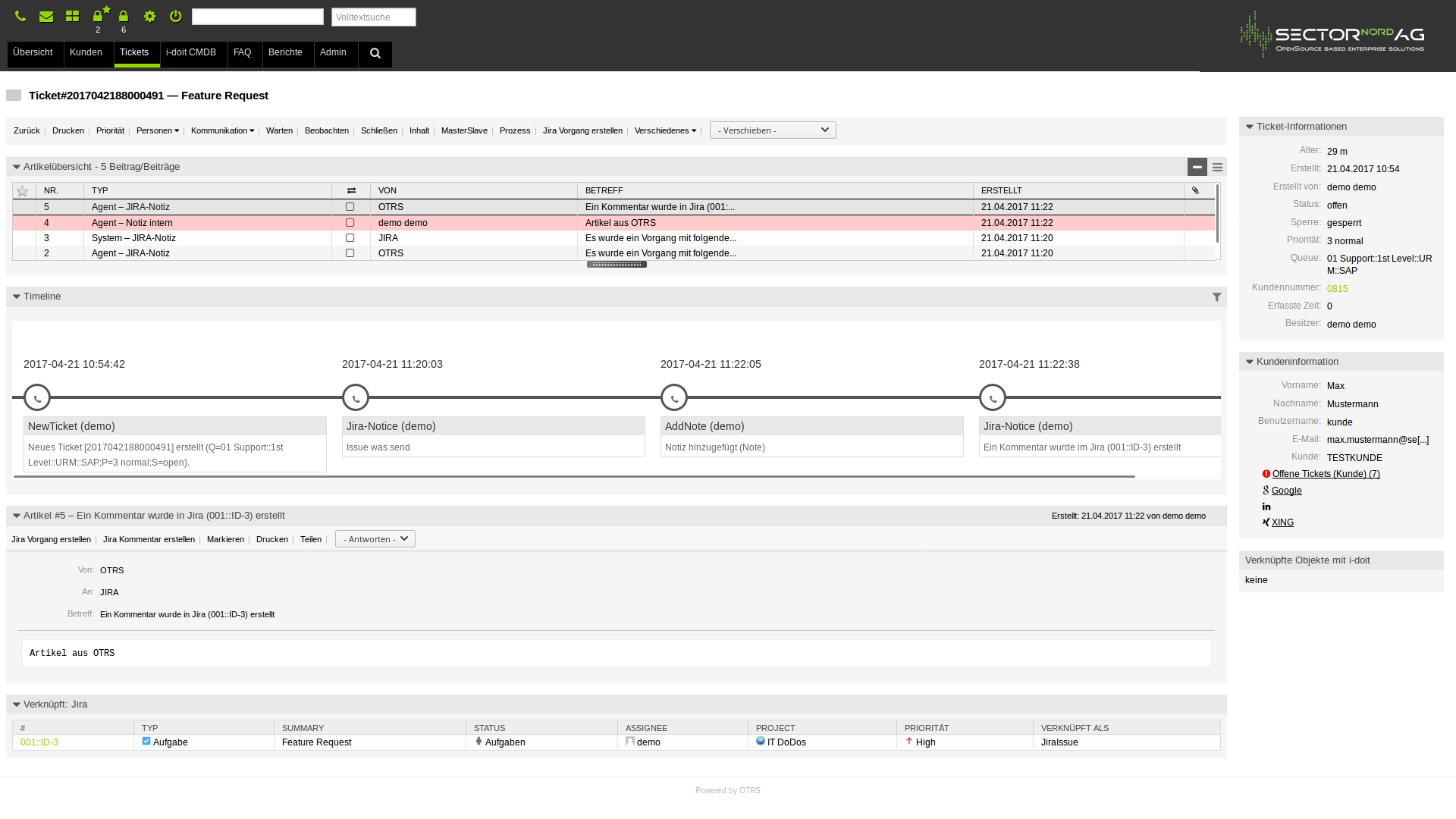Click the timeline marker at 11:20:03

356,397
